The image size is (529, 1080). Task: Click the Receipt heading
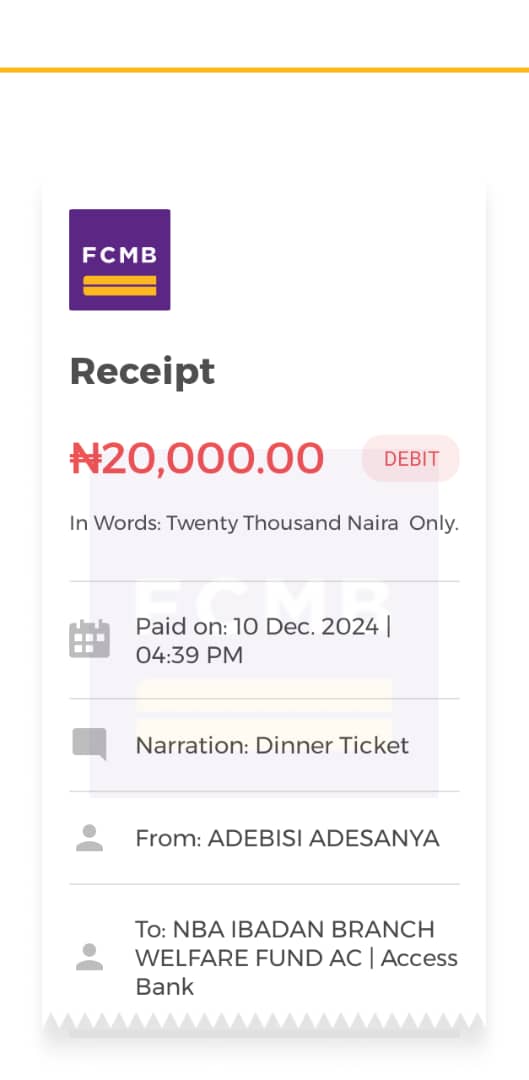pos(143,373)
